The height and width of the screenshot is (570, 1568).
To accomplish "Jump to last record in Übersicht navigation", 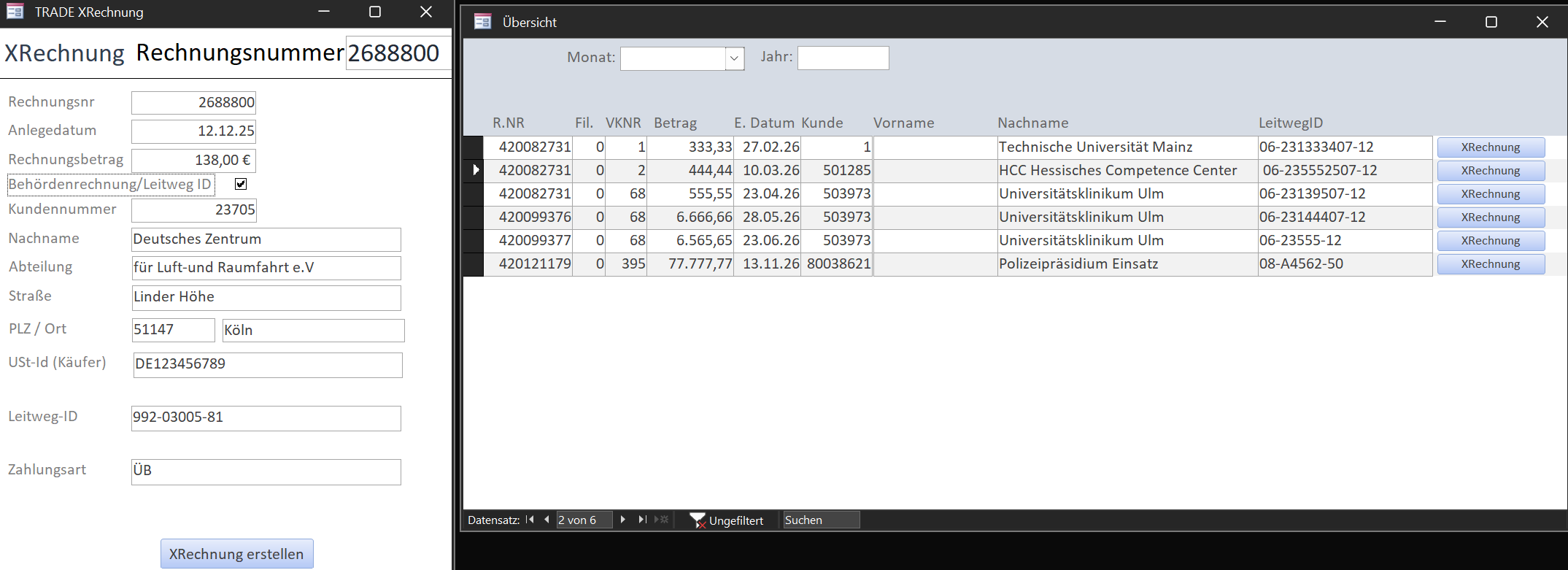I will 642,520.
